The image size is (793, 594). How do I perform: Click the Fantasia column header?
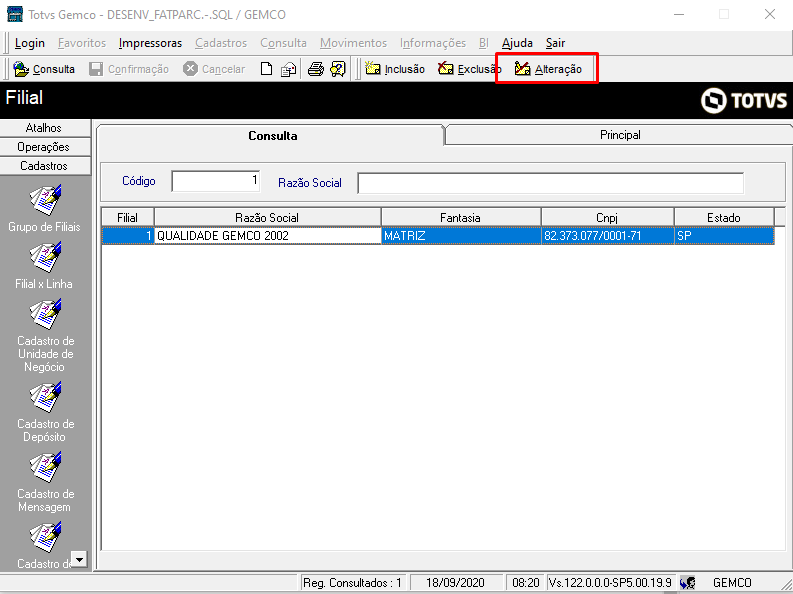[x=461, y=217]
